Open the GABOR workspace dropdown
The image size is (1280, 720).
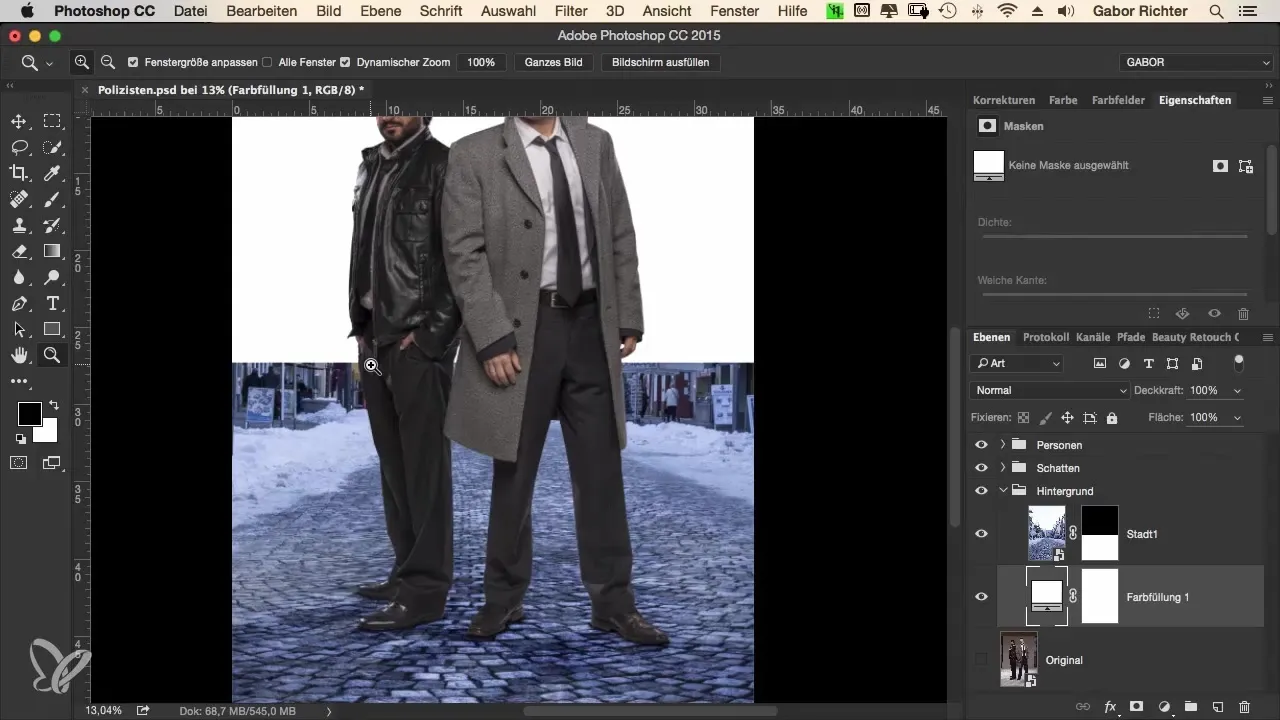coord(1195,62)
